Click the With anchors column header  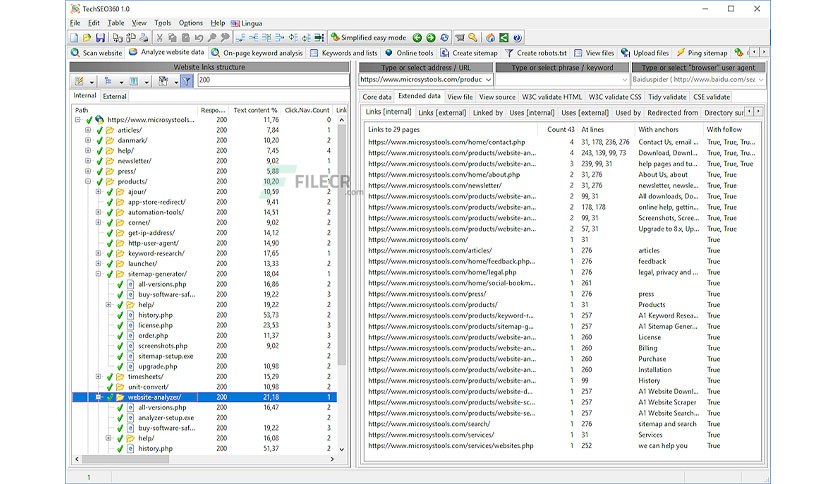(668, 130)
